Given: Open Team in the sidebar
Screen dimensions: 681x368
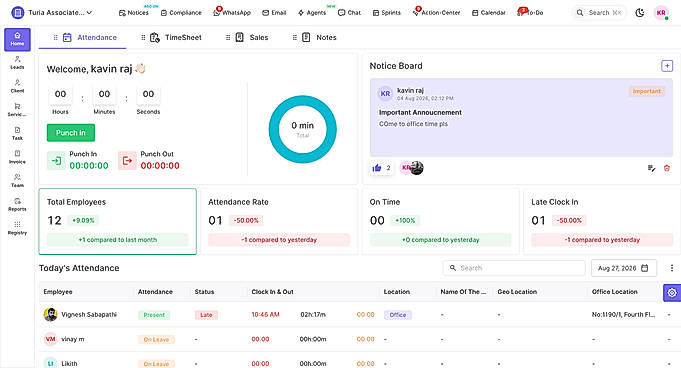Looking at the screenshot, I should click(x=17, y=180).
